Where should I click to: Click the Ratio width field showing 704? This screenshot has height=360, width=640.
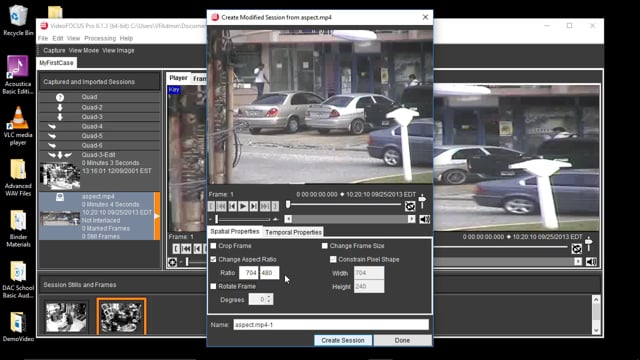coord(249,273)
